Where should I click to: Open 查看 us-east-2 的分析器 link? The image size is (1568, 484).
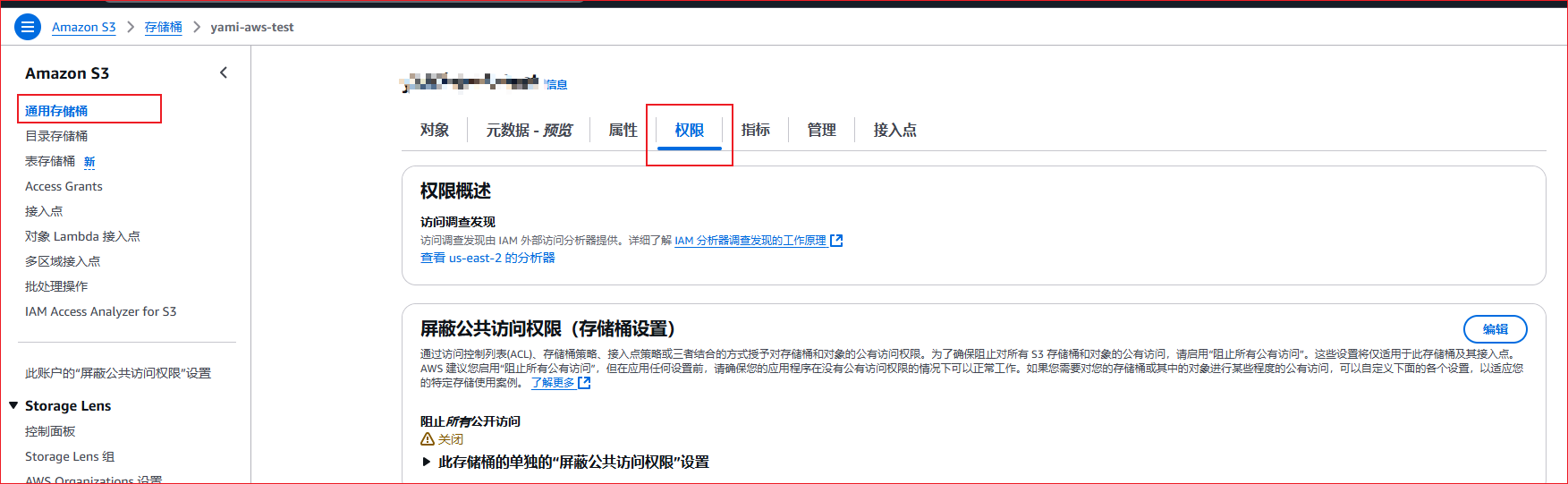pos(487,258)
